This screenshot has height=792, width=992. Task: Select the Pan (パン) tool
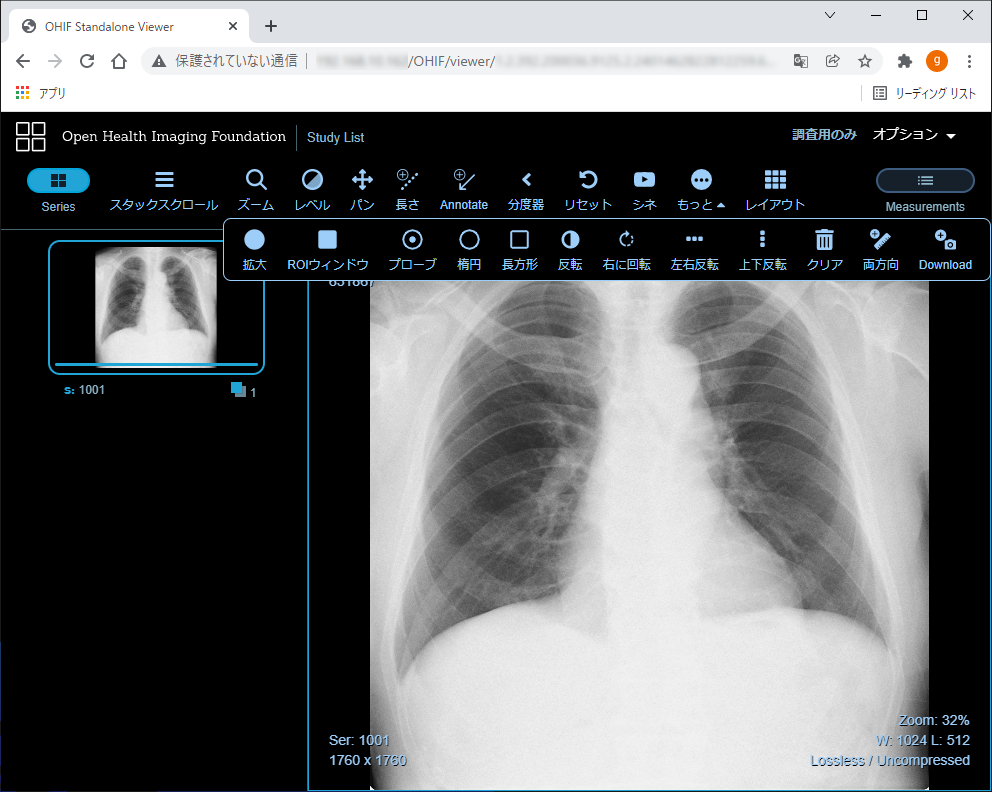click(363, 190)
